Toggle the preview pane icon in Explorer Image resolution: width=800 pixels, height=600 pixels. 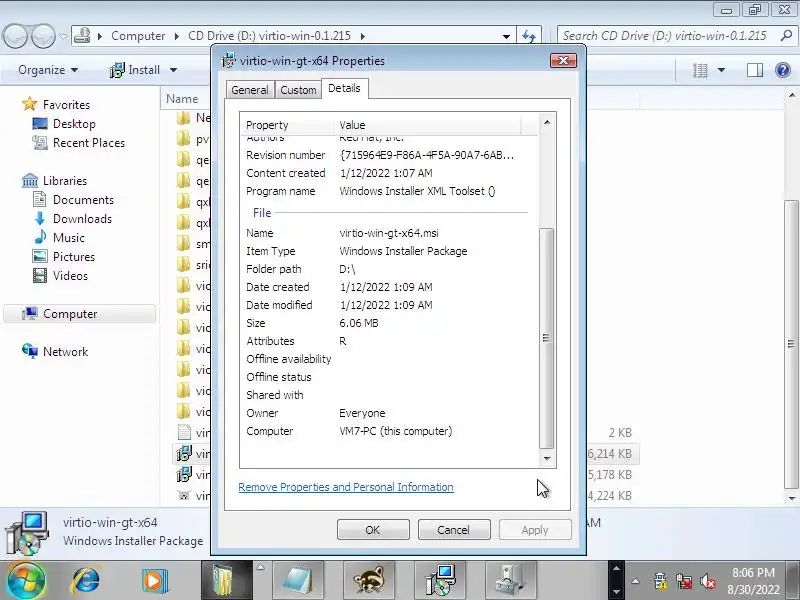(755, 70)
